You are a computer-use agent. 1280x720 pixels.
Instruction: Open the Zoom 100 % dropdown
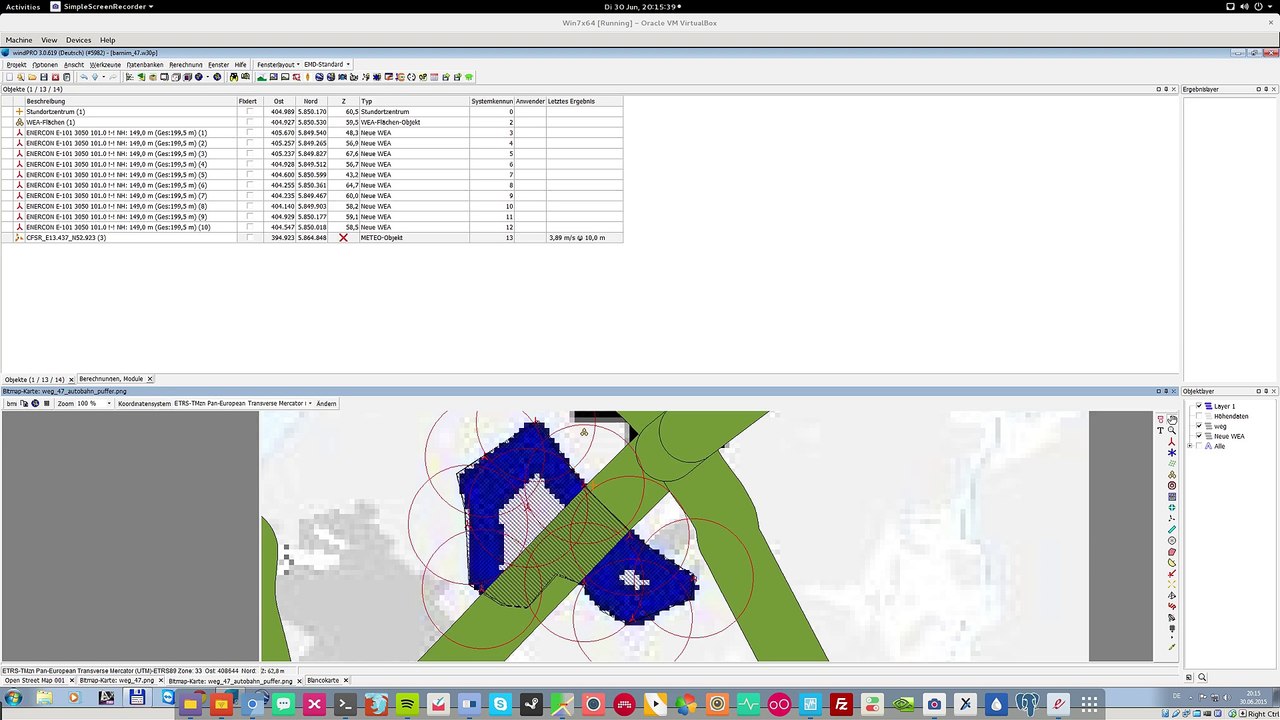coord(83,403)
